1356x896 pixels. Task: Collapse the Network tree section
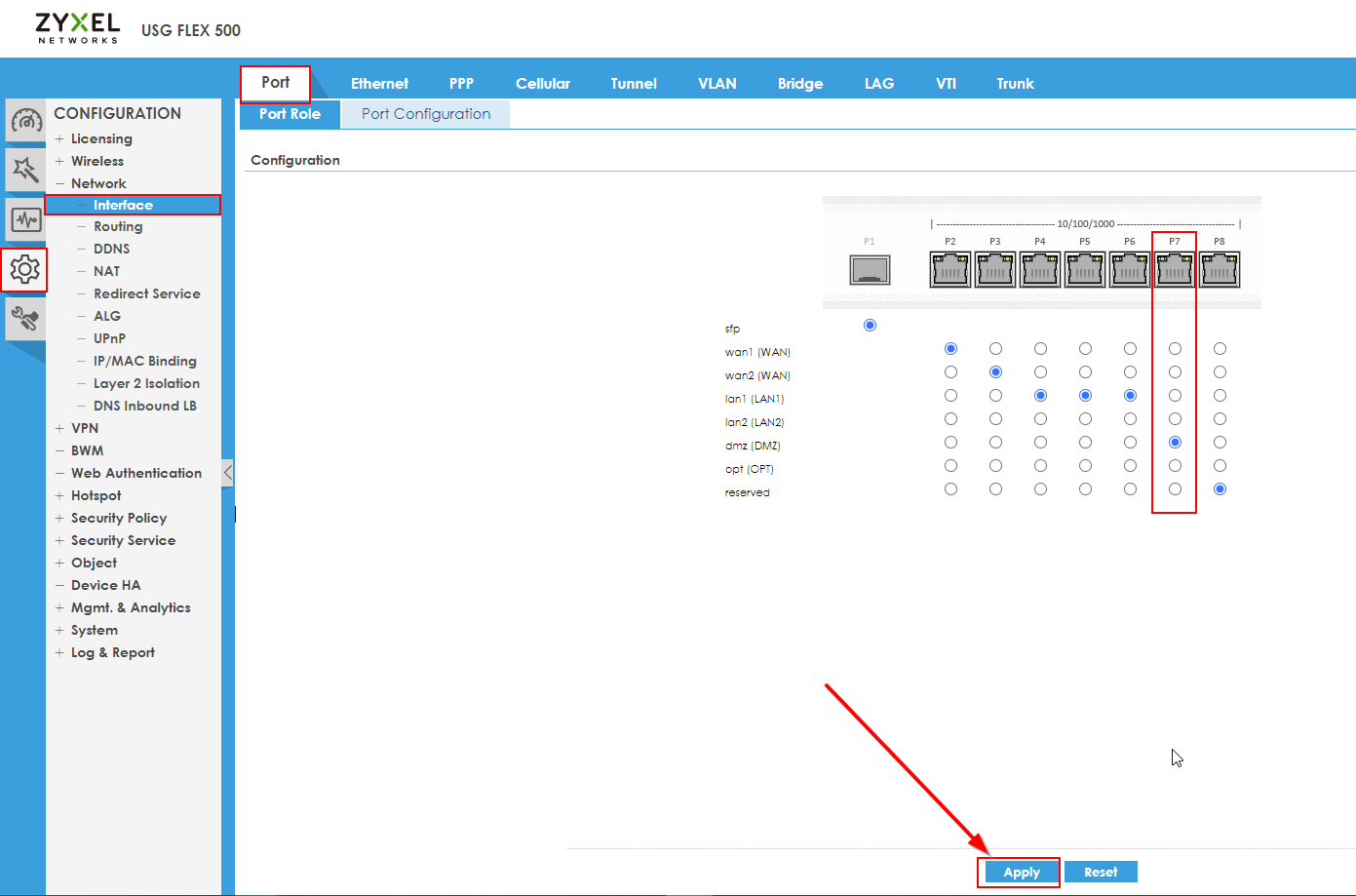point(59,183)
